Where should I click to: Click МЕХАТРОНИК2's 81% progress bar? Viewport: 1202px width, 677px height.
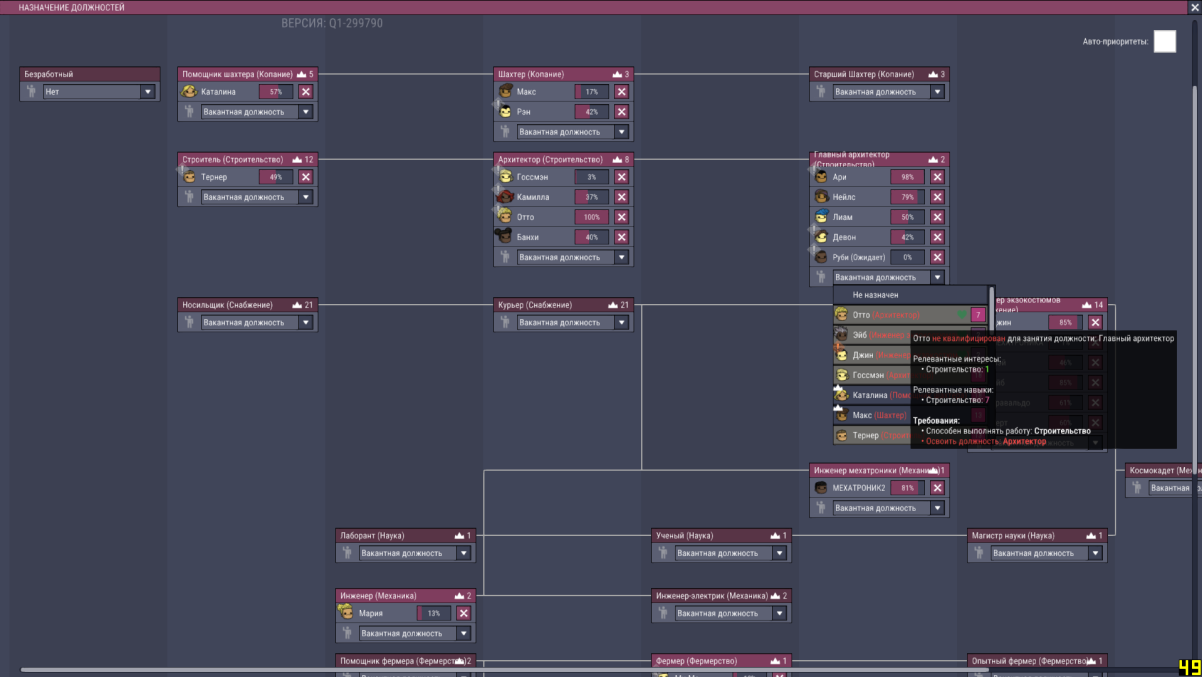(908, 488)
